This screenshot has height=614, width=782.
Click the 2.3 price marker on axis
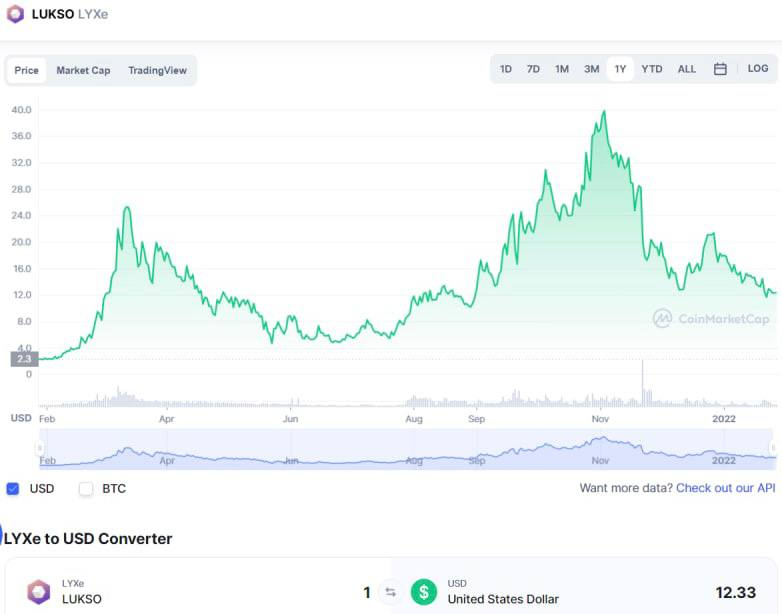24,359
